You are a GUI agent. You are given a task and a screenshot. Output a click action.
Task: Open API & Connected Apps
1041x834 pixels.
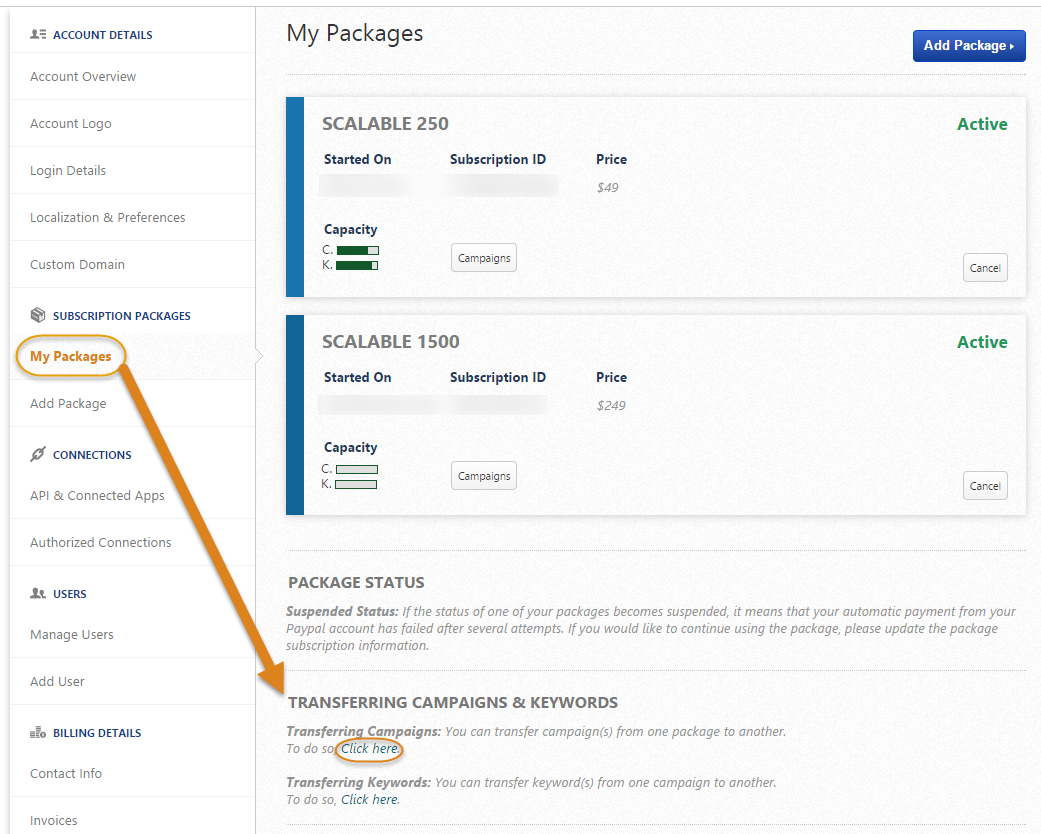[97, 496]
